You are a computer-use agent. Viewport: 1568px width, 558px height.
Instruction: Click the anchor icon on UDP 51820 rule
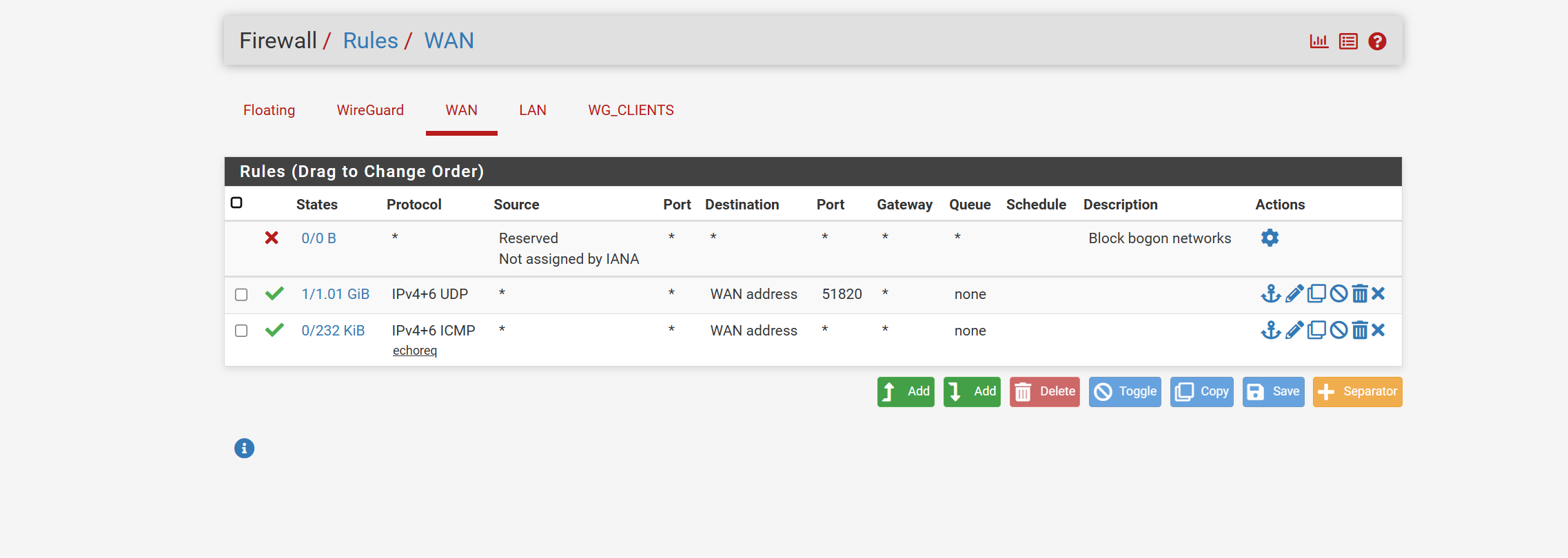pyautogui.click(x=1271, y=294)
